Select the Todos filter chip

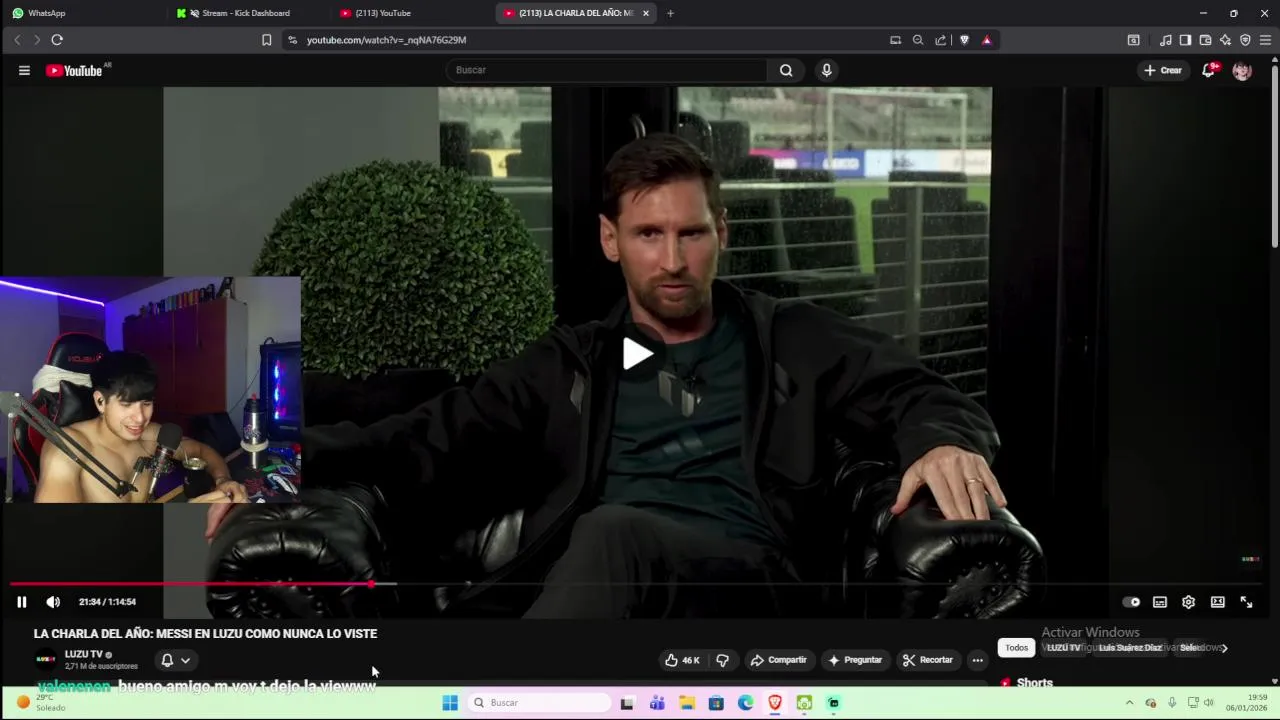[x=1016, y=648]
